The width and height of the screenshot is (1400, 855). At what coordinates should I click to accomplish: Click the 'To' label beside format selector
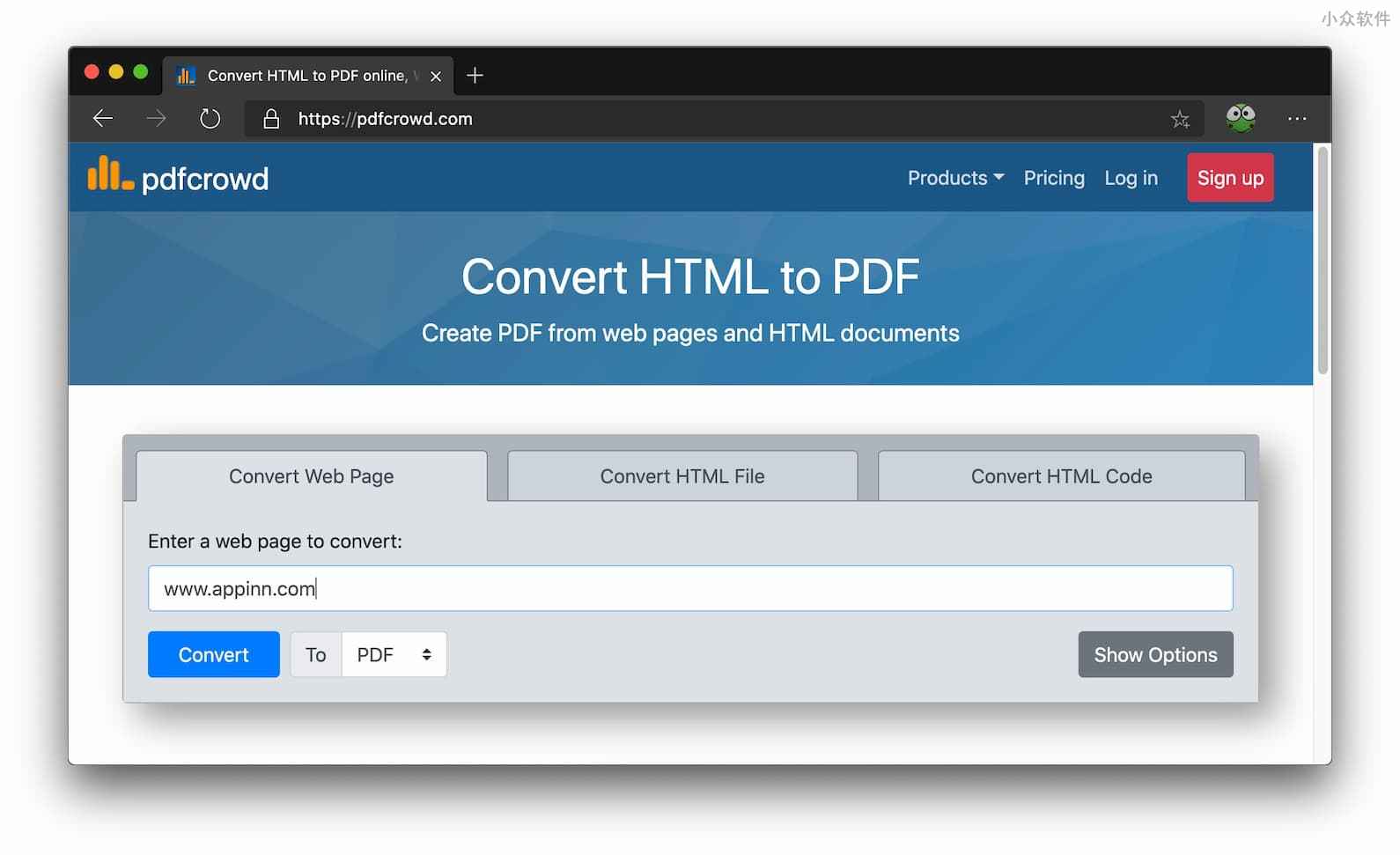pos(316,654)
